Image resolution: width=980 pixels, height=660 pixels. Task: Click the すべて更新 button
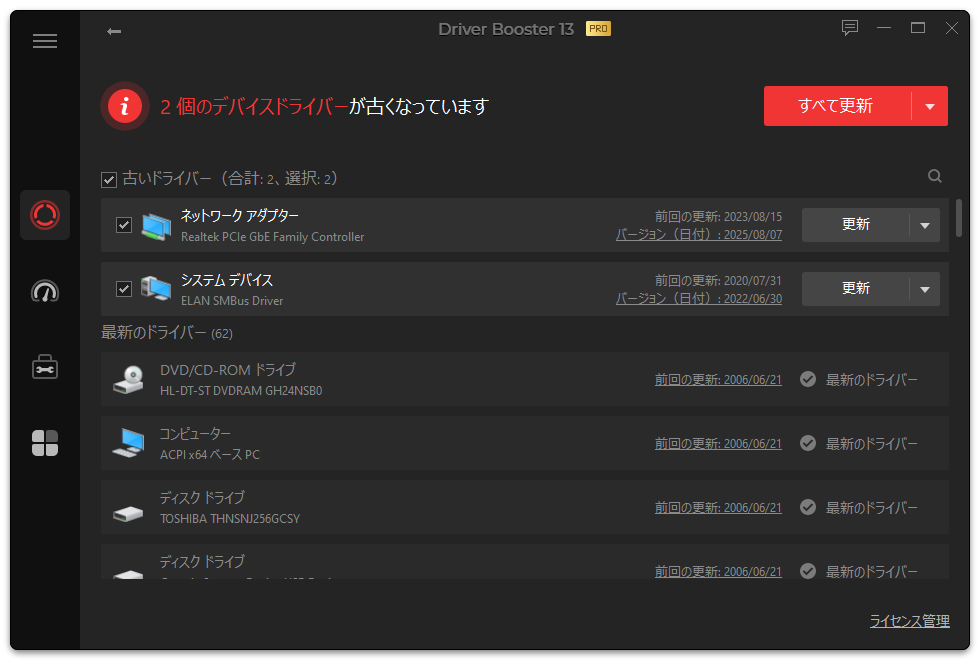pos(836,106)
